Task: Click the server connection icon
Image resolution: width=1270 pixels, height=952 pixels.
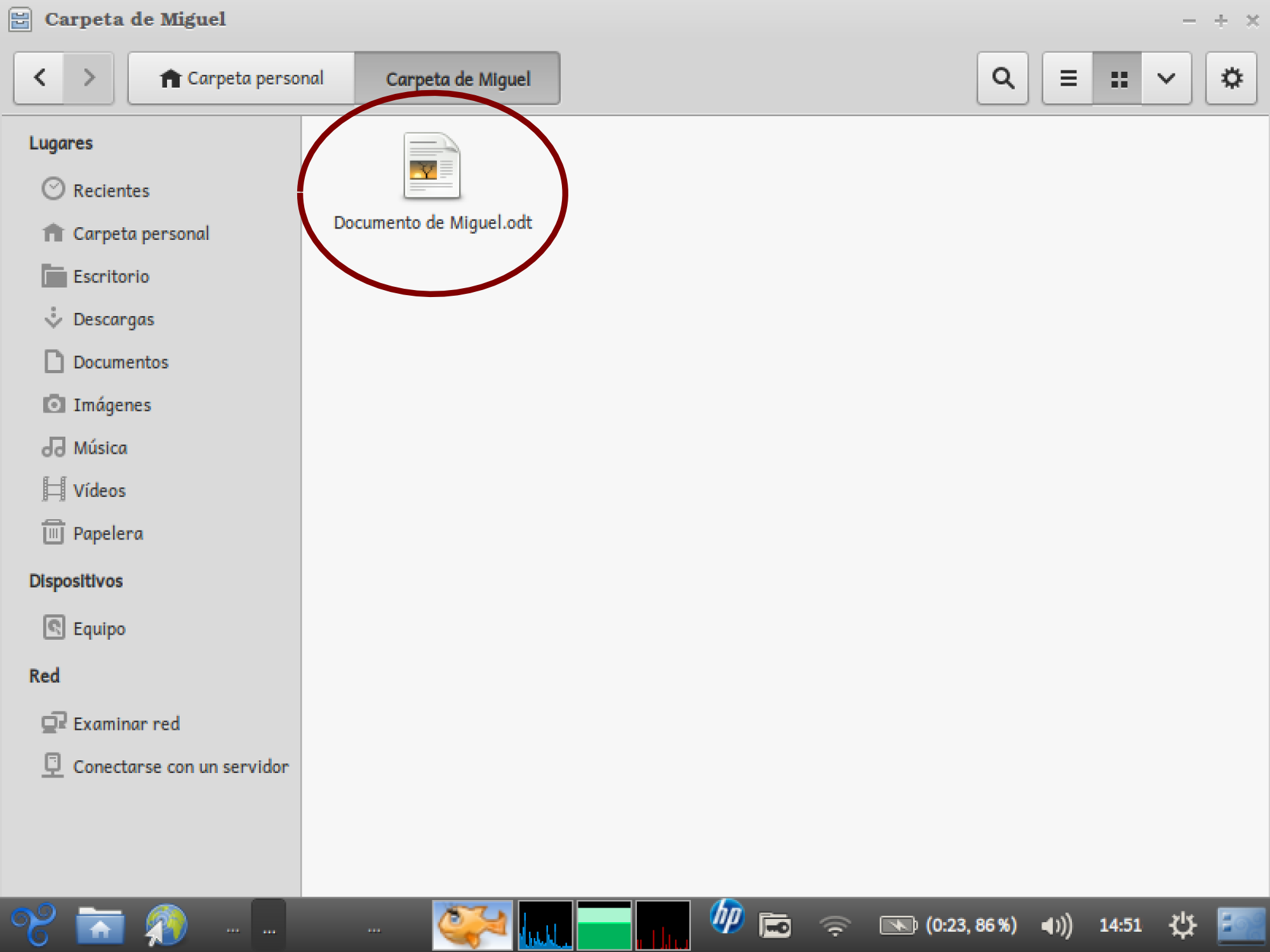Action: point(53,765)
